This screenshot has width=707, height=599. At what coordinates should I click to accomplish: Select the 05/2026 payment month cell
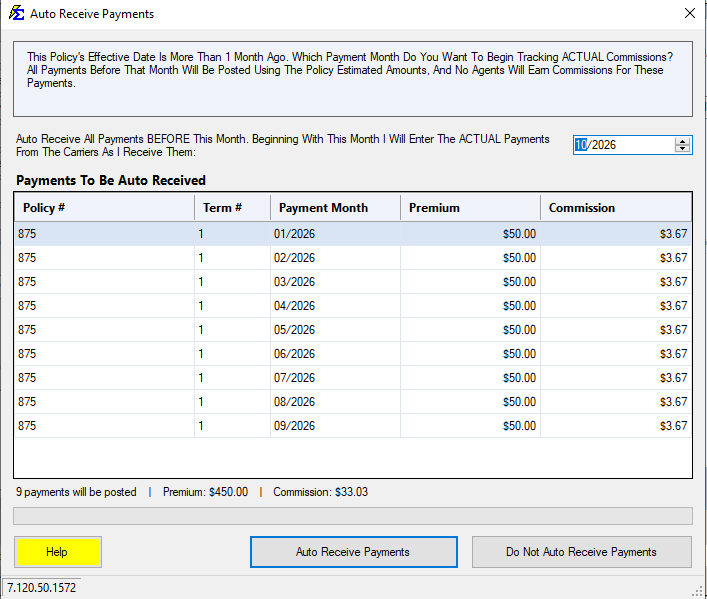(x=335, y=330)
